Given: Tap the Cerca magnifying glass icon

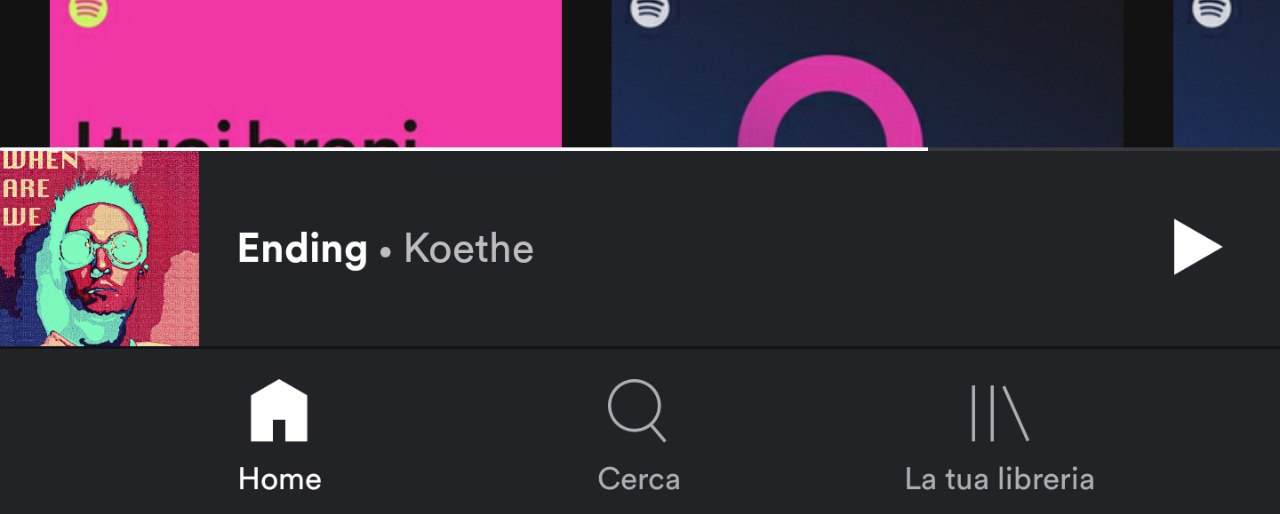Looking at the screenshot, I should click(637, 411).
